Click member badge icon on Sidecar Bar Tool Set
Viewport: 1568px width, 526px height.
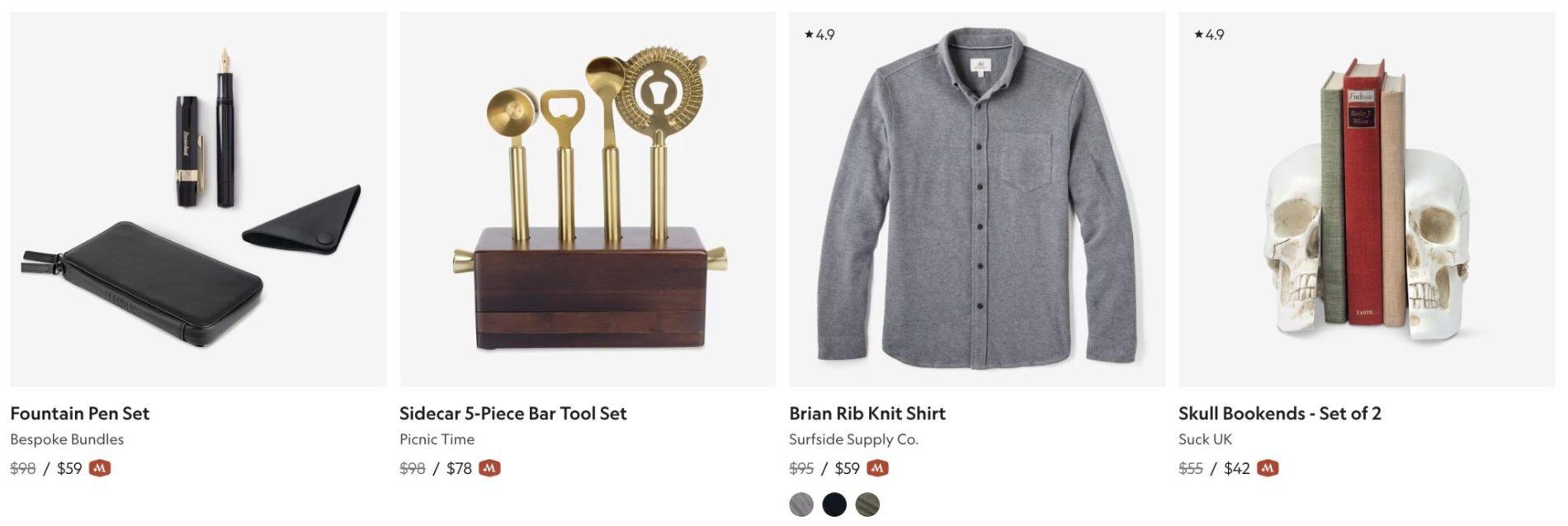tap(489, 468)
